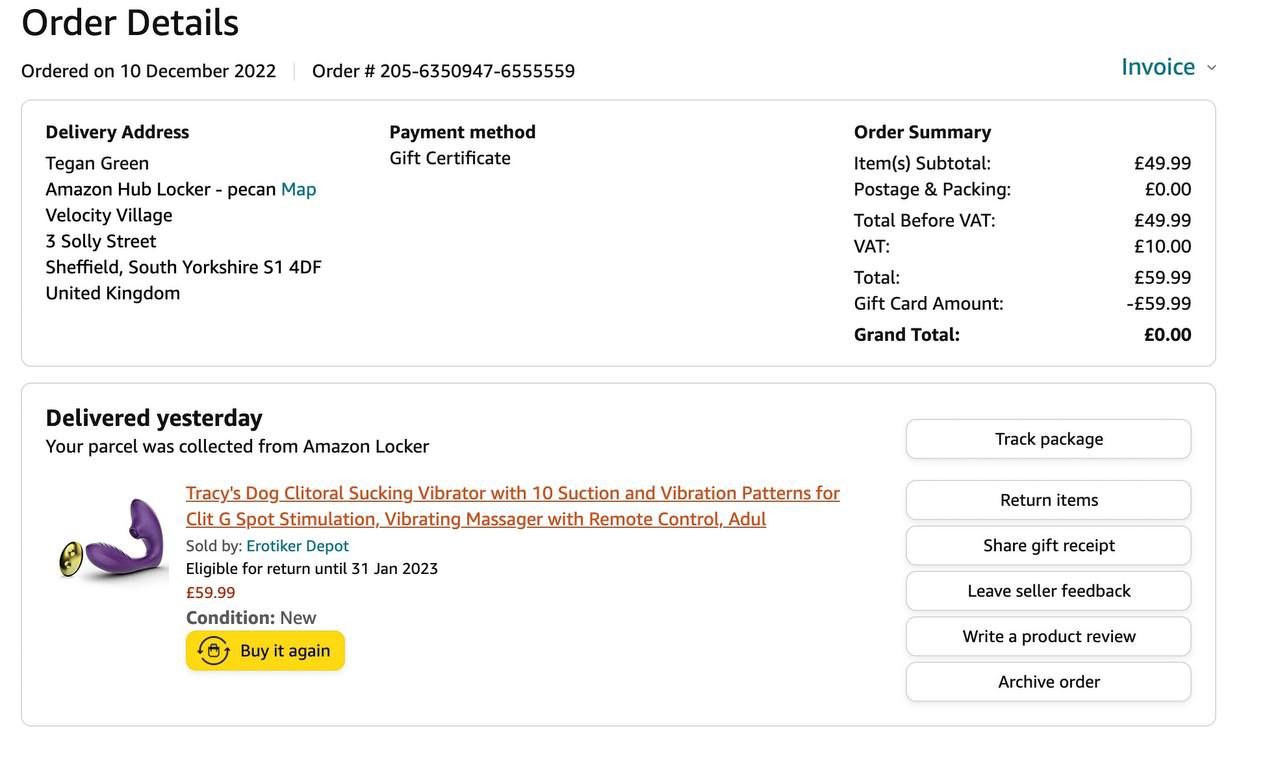Select Share gift receipt
1280x761 pixels.
(x=1048, y=545)
